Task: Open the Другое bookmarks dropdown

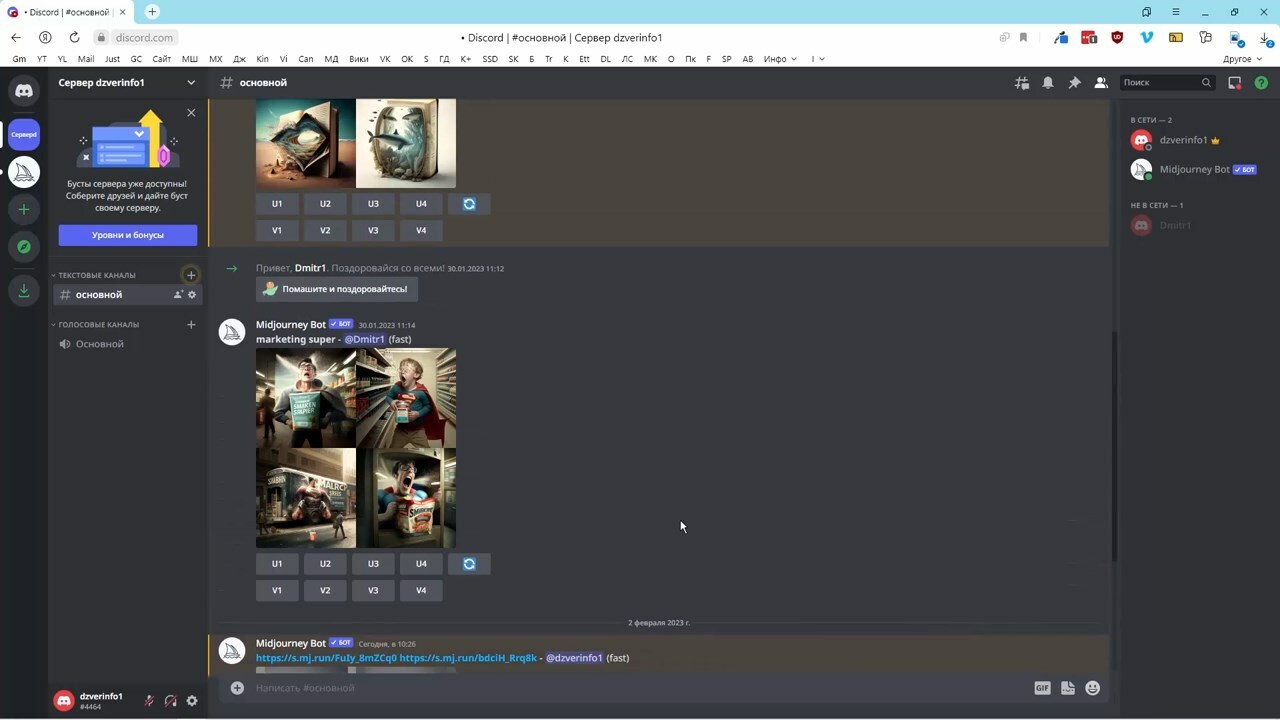Action: 1243,59
